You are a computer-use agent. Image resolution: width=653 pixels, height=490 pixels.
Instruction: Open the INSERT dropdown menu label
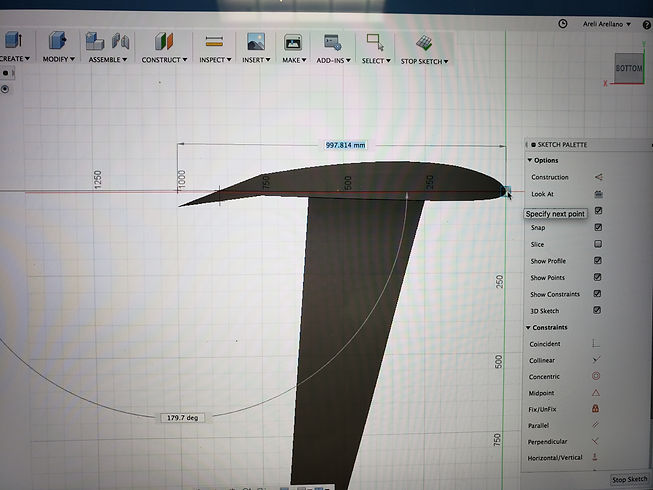257,60
